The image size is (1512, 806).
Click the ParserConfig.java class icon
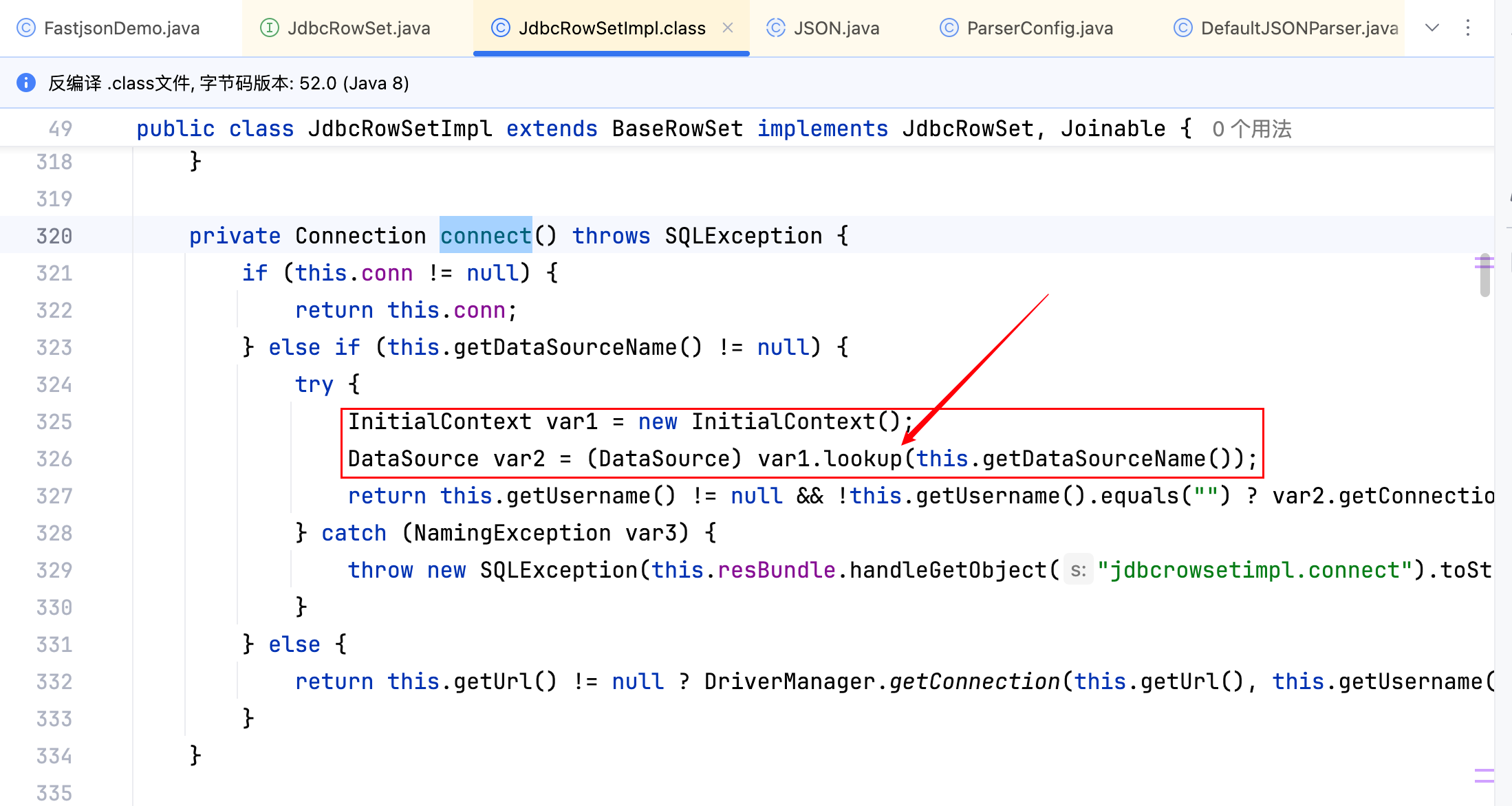tap(949, 28)
